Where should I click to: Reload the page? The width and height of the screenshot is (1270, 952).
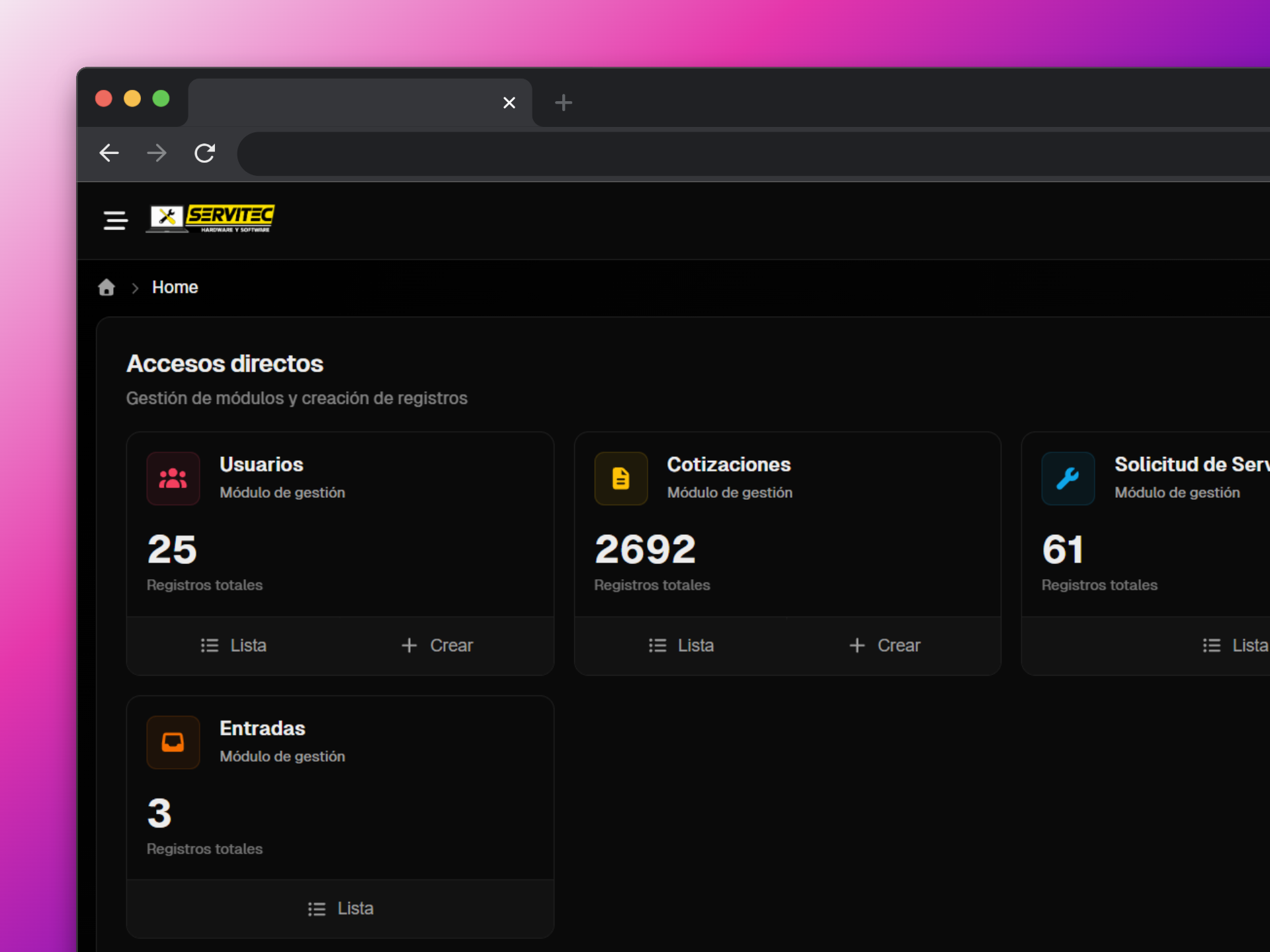[205, 153]
